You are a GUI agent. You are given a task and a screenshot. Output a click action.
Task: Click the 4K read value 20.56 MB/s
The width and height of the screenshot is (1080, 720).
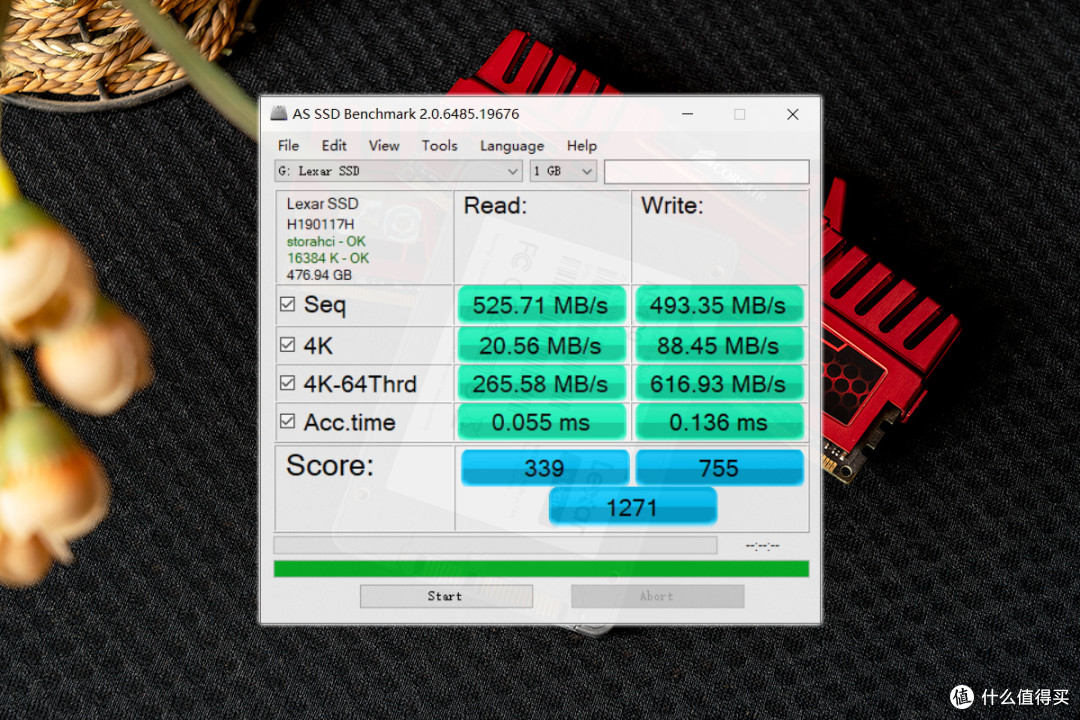pyautogui.click(x=541, y=345)
